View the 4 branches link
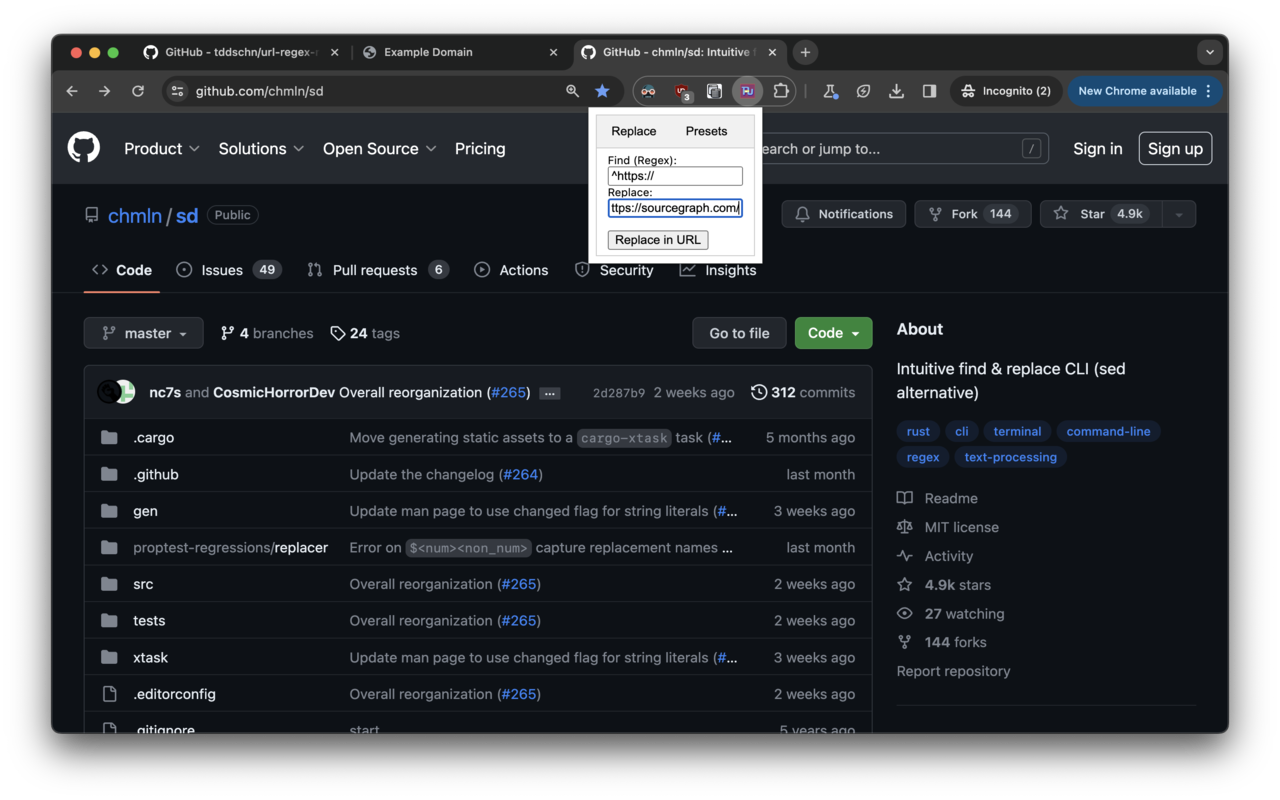 tap(266, 333)
